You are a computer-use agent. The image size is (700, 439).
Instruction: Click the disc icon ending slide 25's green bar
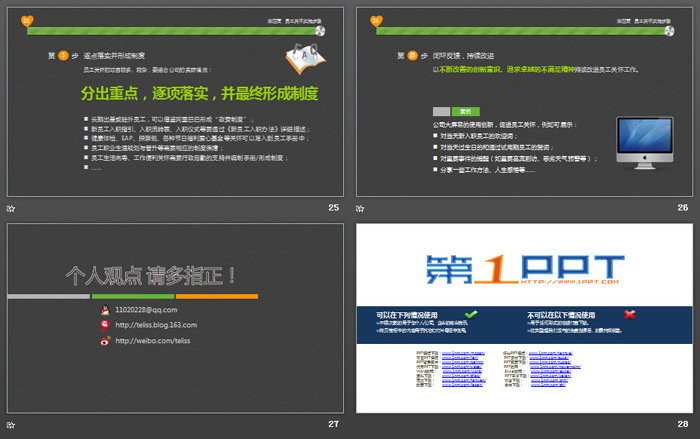tap(320, 31)
